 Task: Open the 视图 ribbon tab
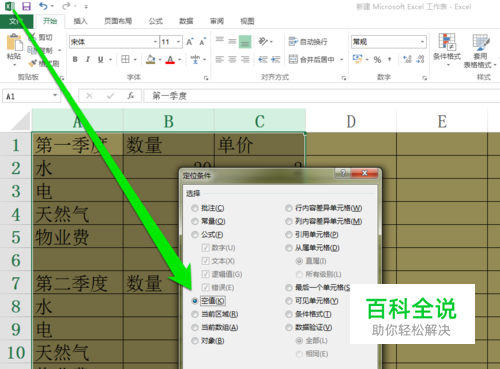(247, 21)
